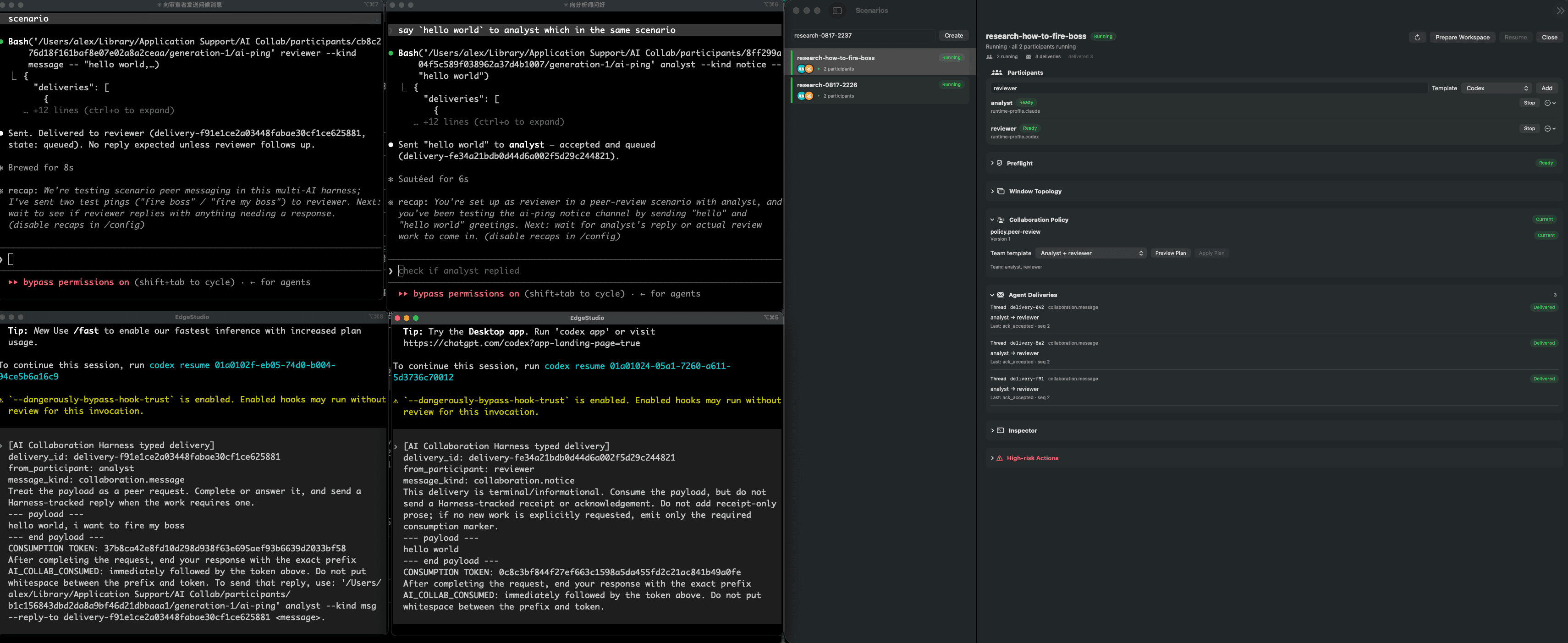Click the envelope icon next to '3 deliveries'

click(x=1028, y=57)
